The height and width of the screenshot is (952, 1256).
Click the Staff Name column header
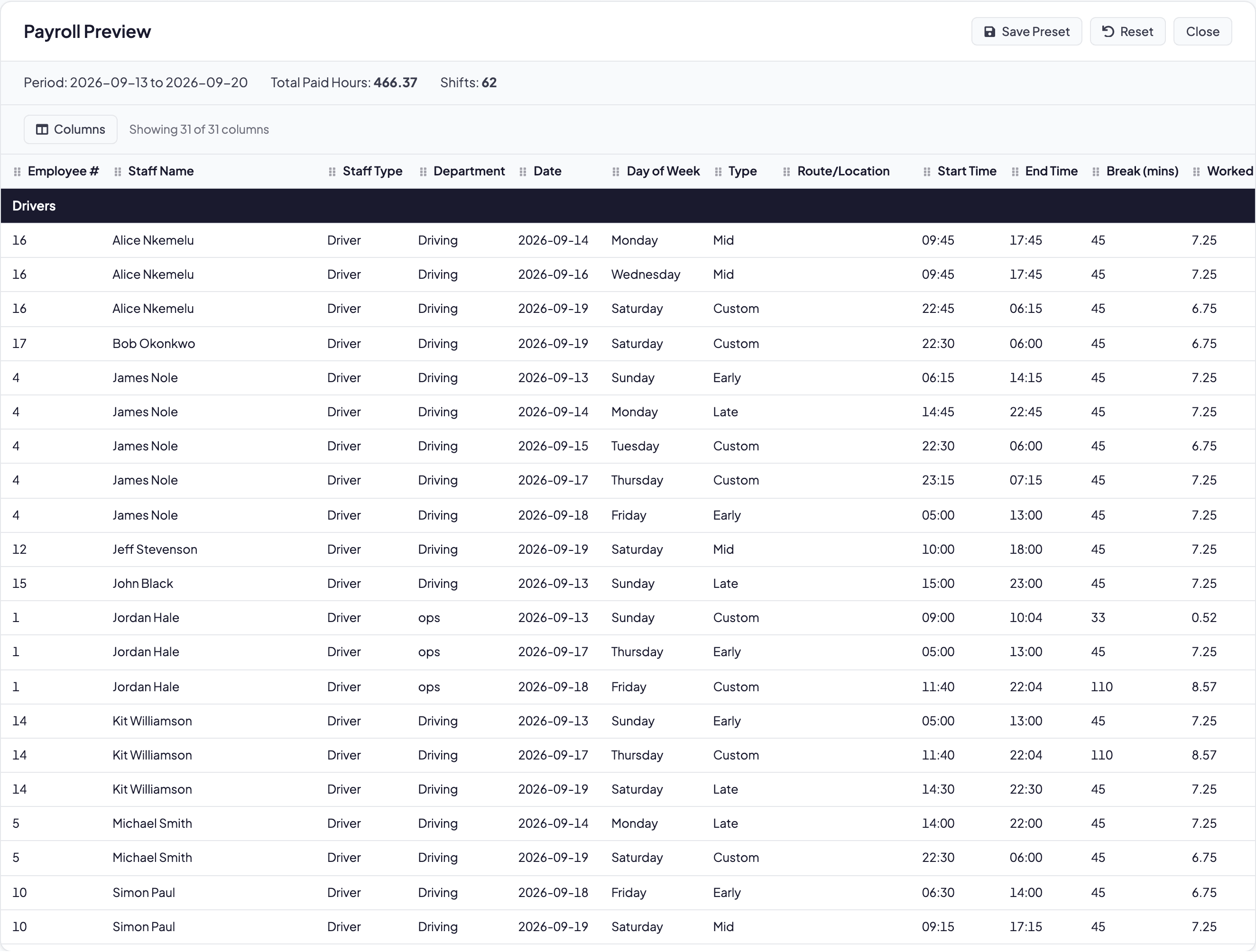(x=161, y=172)
